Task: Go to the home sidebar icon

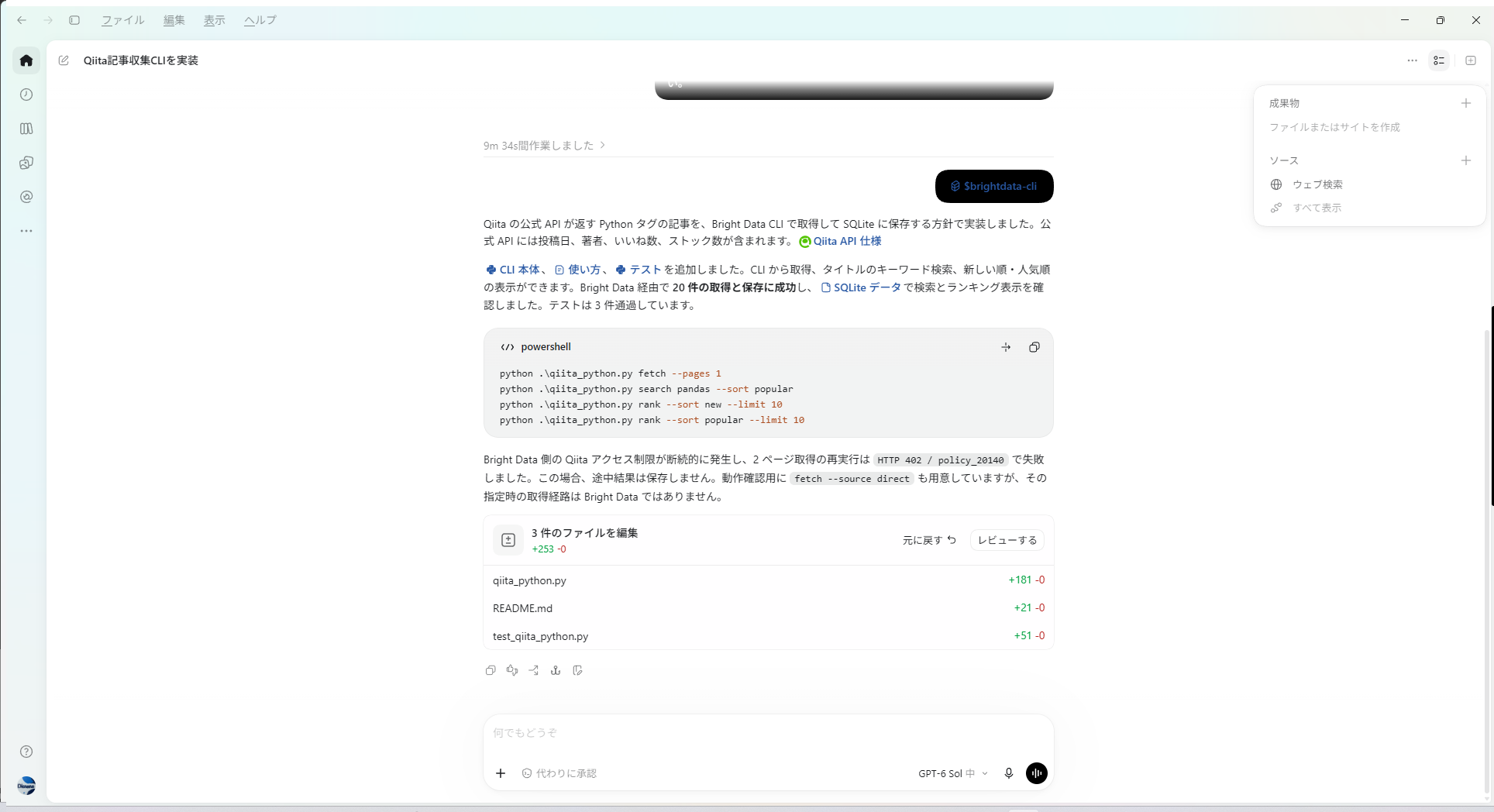Action: click(x=26, y=60)
